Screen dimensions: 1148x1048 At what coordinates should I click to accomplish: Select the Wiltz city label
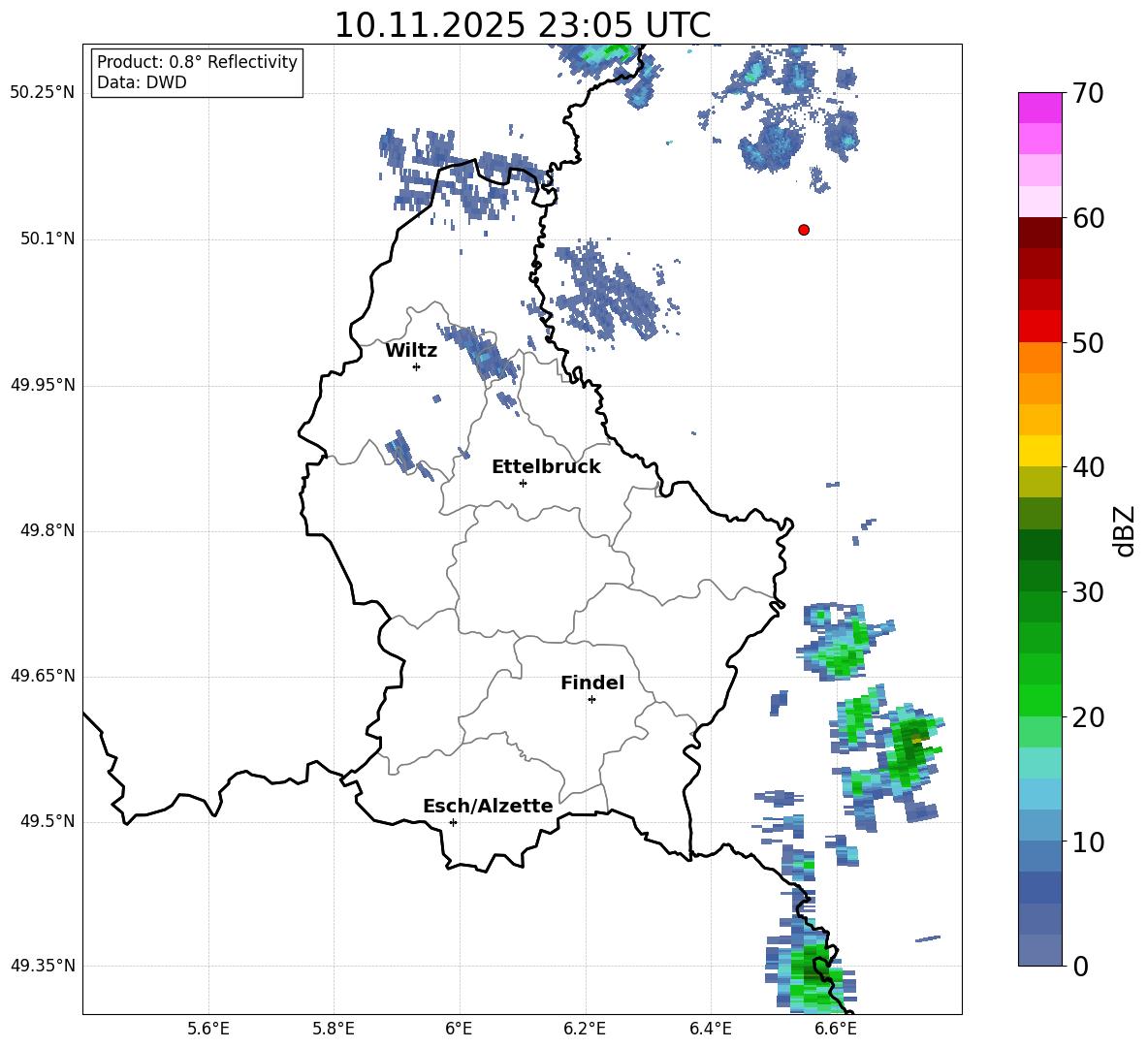[411, 350]
